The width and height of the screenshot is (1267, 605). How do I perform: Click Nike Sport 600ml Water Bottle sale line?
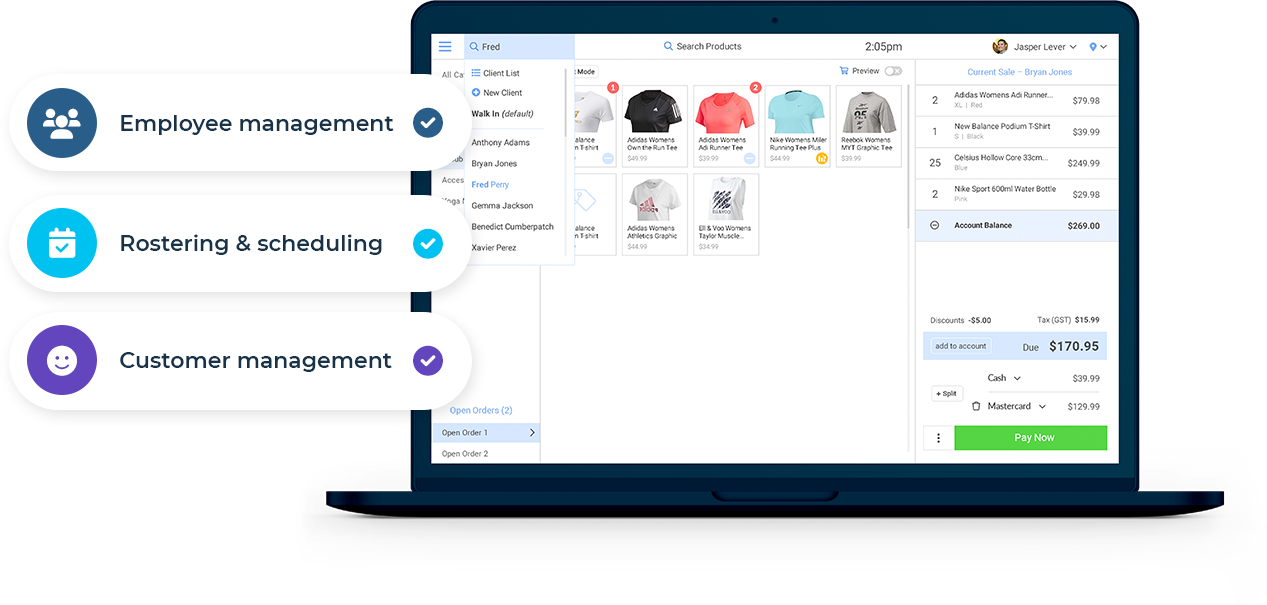1016,194
